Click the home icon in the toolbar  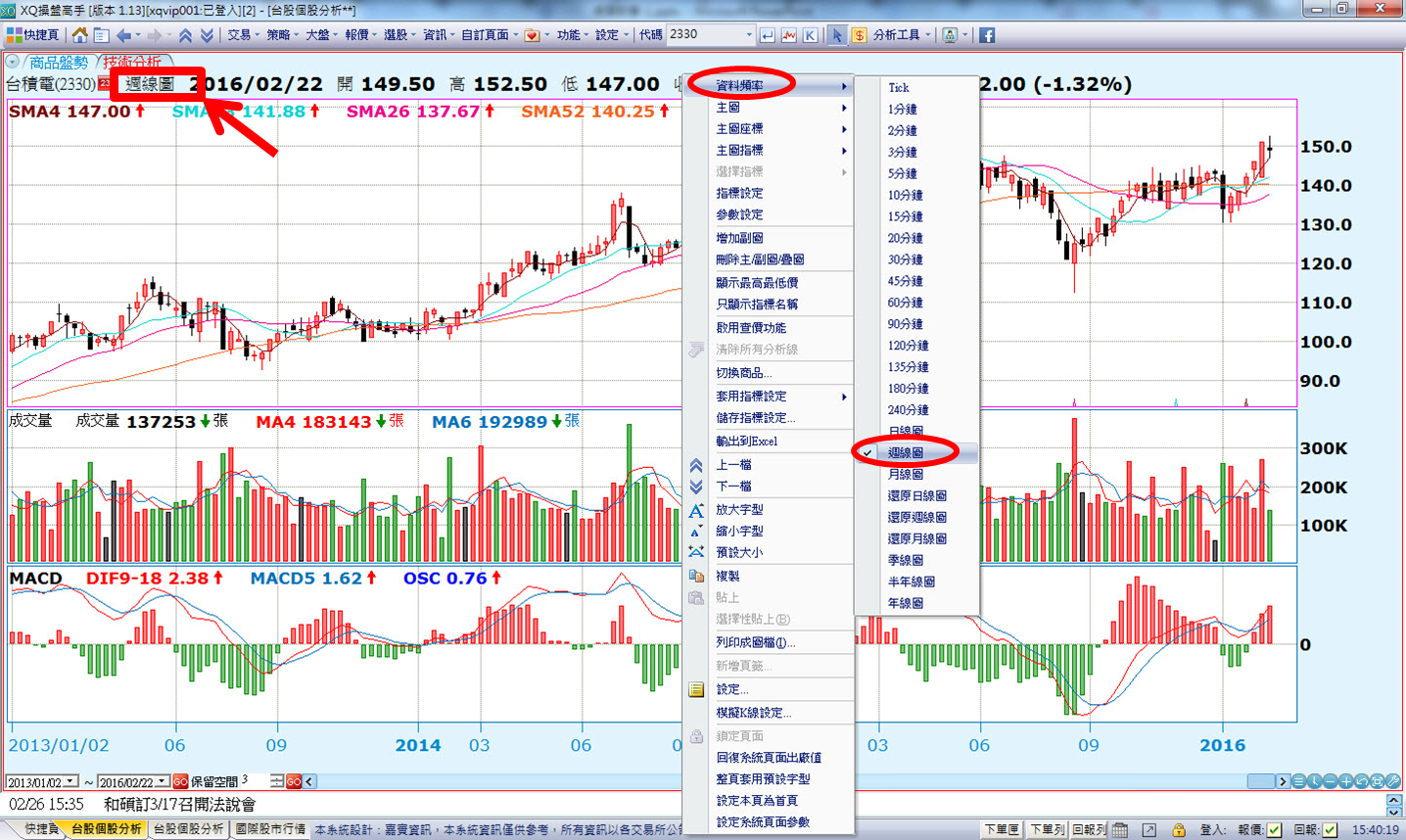click(x=80, y=35)
